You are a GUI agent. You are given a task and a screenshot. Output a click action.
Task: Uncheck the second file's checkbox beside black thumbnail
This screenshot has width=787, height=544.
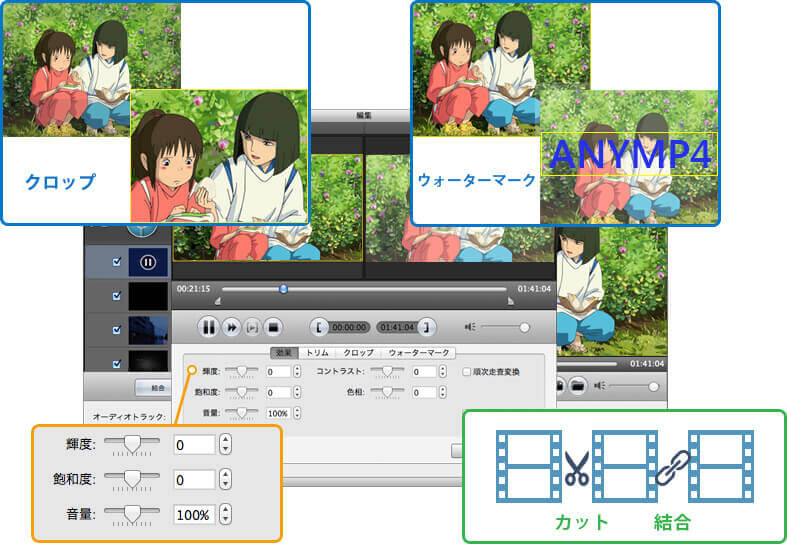116,296
